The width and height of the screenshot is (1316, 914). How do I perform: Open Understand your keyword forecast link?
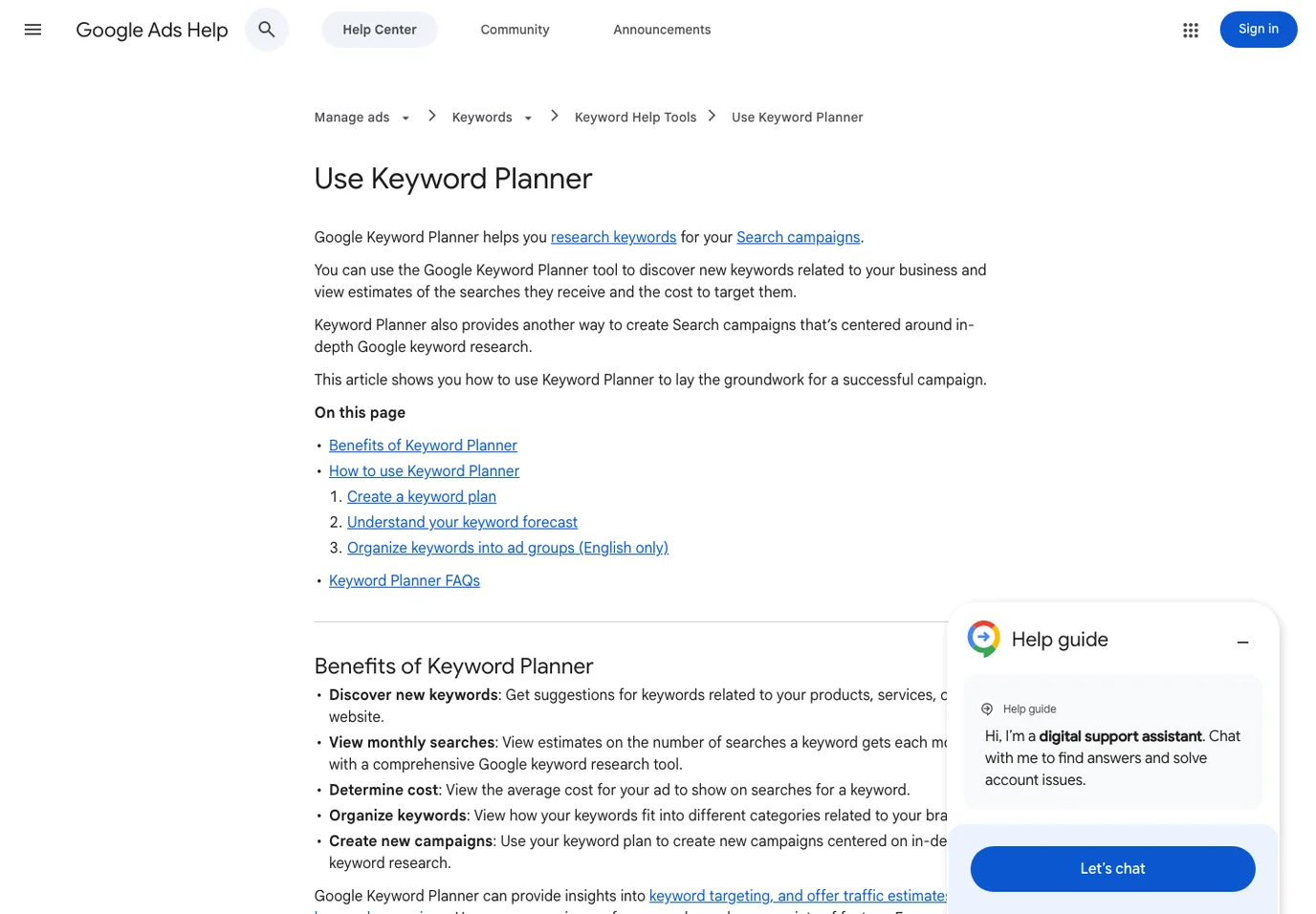pos(462,523)
